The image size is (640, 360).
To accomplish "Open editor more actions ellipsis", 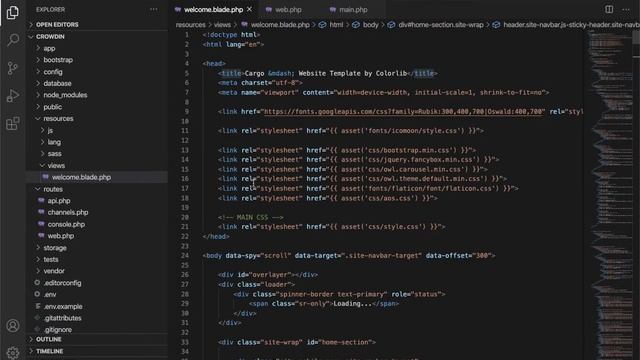I will [x=626, y=9].
